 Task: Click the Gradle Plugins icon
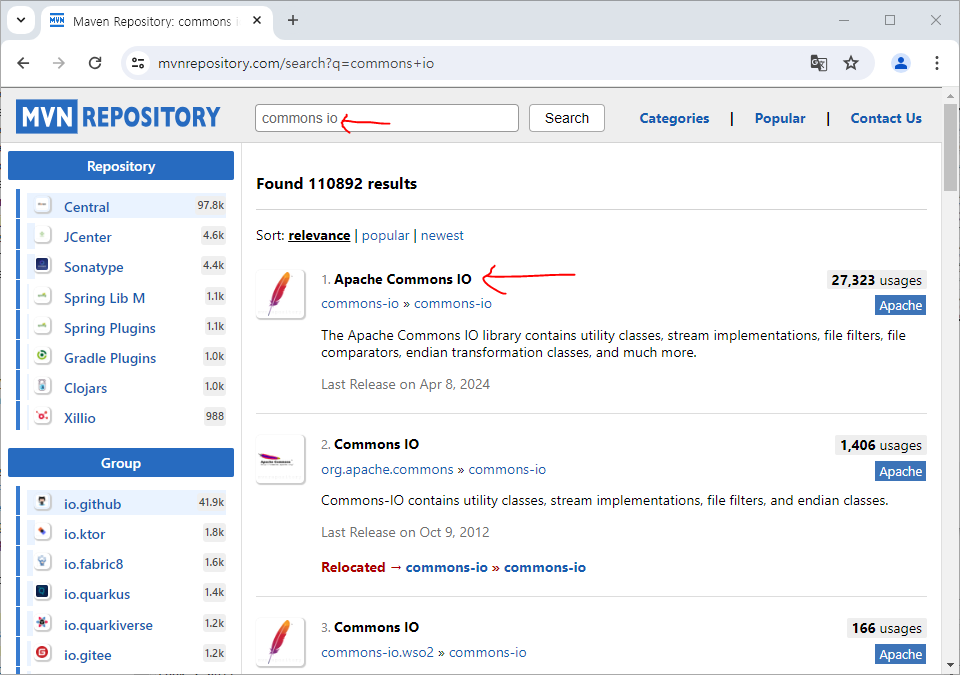coord(42,356)
